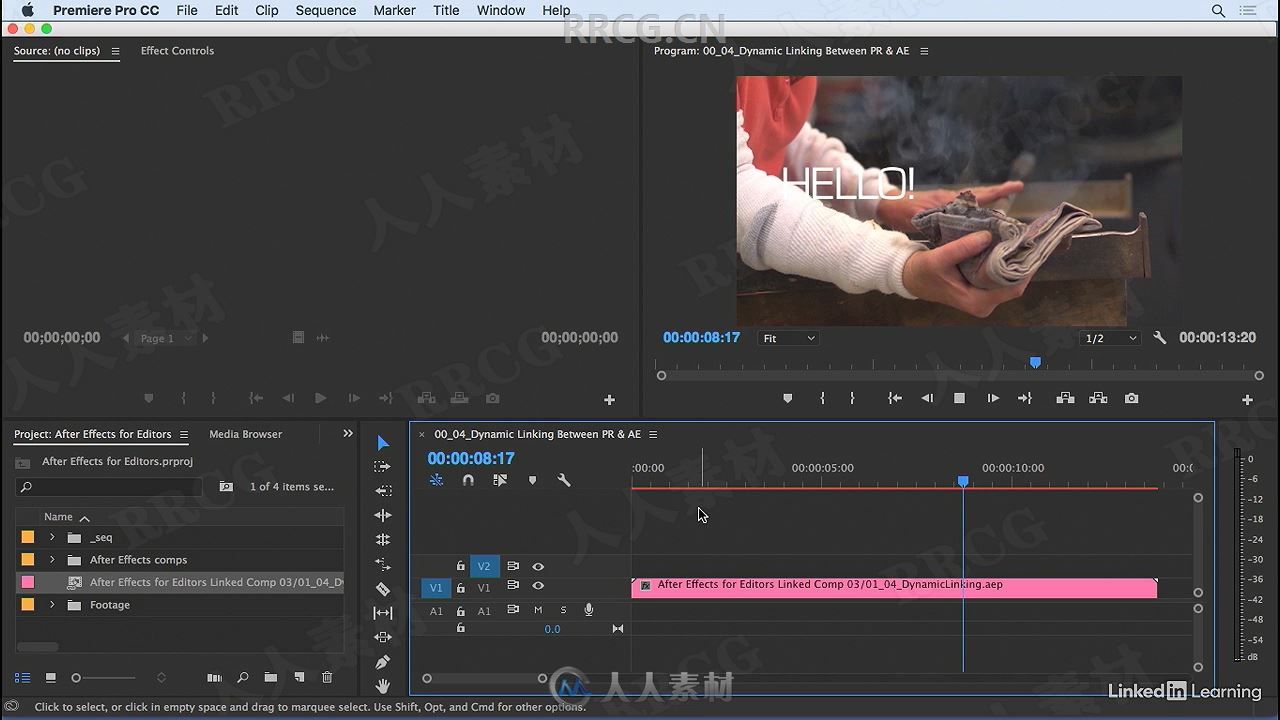This screenshot has width=1280, height=720.
Task: Open timeline display settings wrench
Action: click(x=564, y=480)
